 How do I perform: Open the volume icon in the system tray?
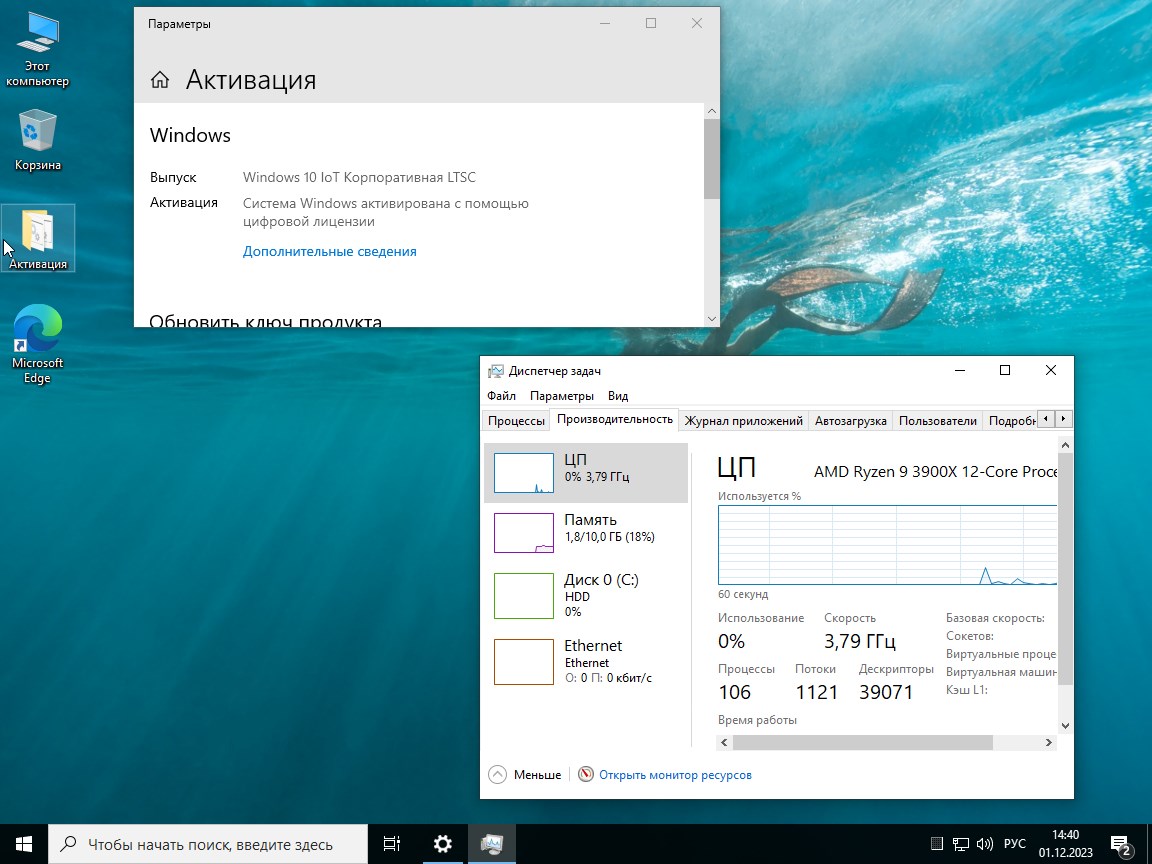tap(985, 844)
